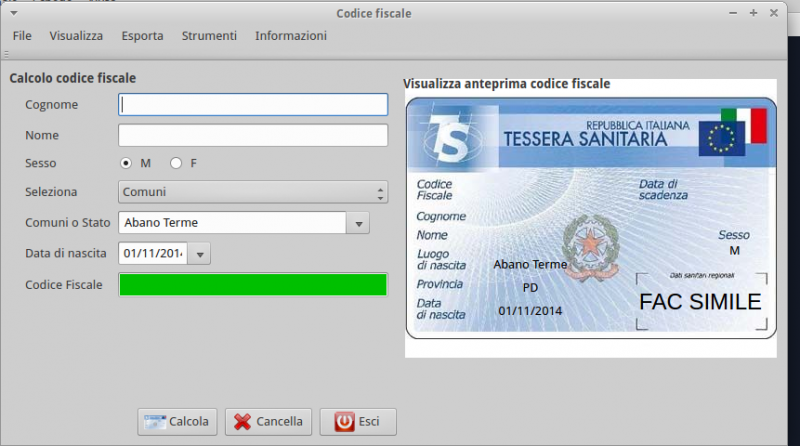This screenshot has height=446, width=800.
Task: Click the toolbar grip handle below the menu
Action: 6,54
